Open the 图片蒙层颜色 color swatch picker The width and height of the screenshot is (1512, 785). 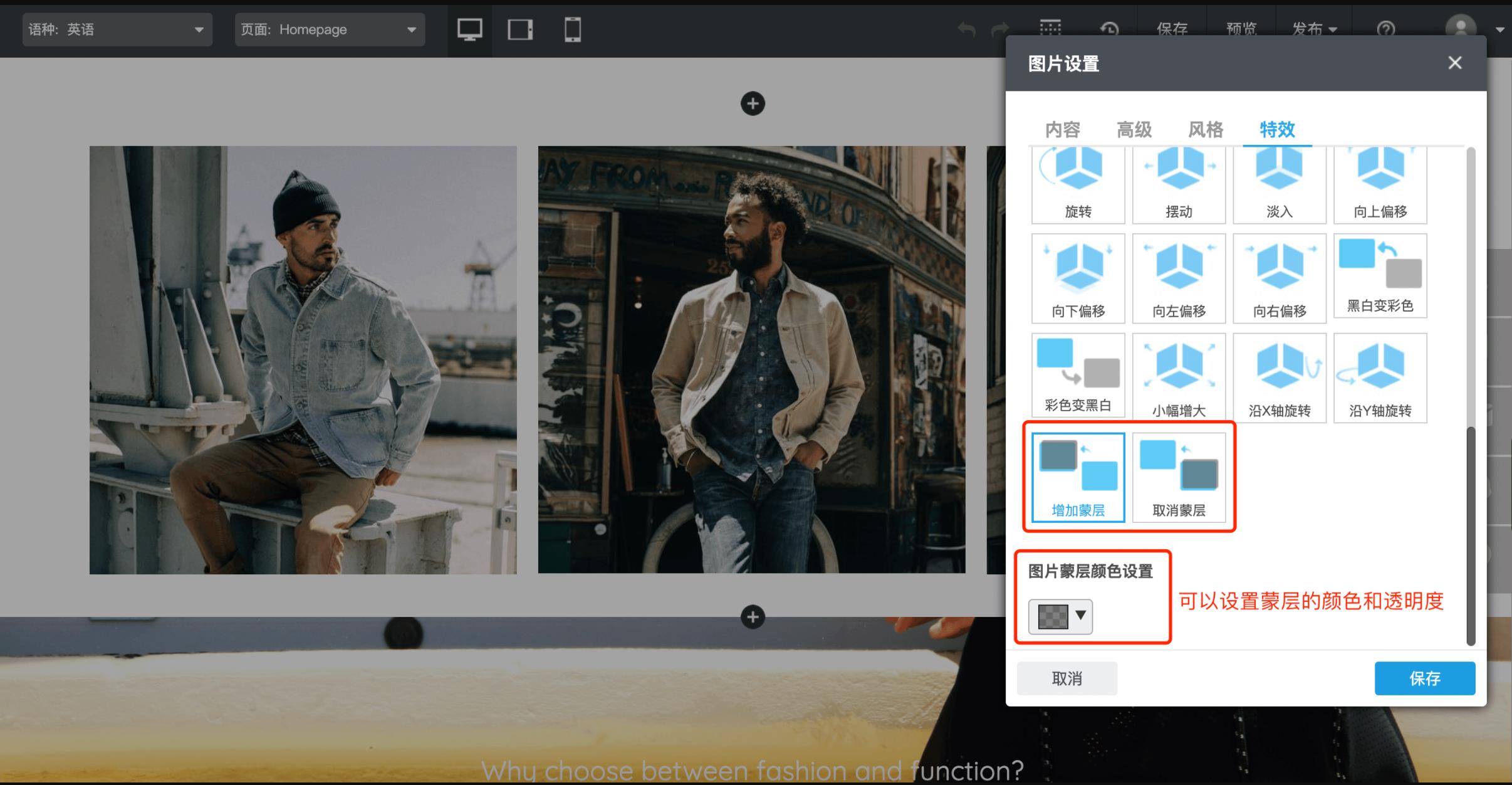[1060, 616]
